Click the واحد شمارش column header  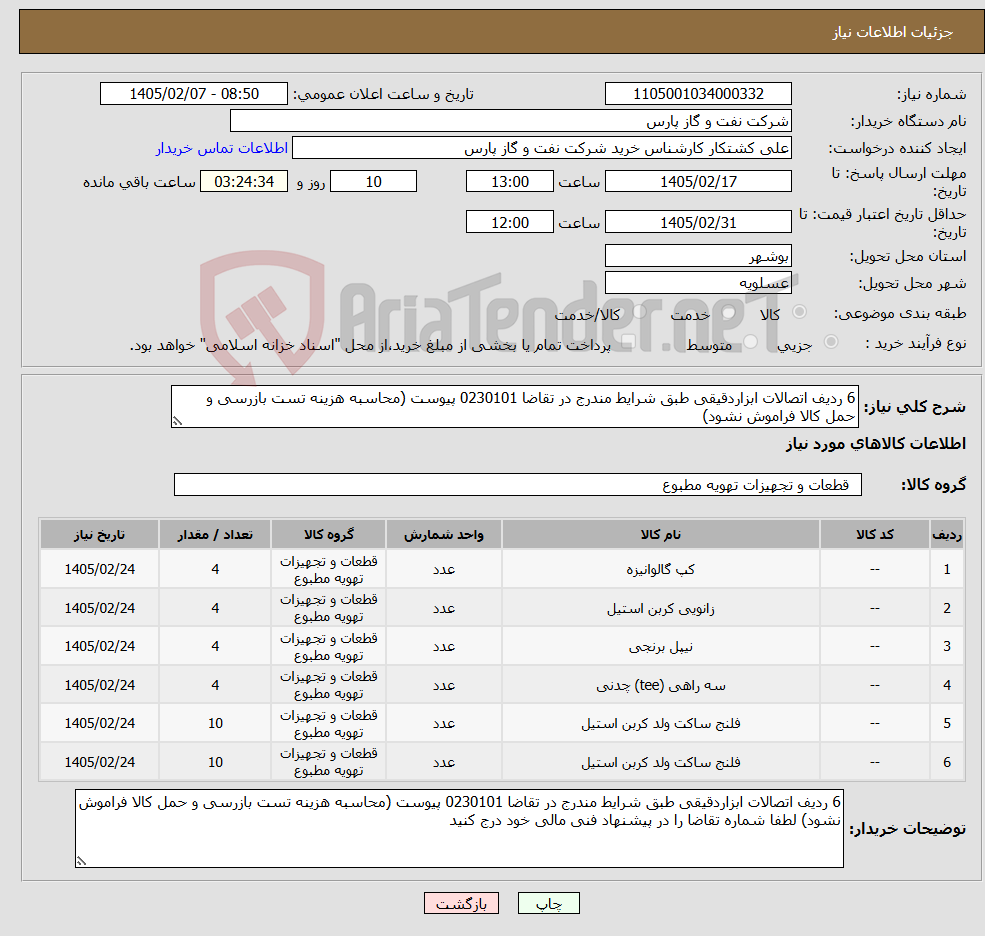pos(444,535)
